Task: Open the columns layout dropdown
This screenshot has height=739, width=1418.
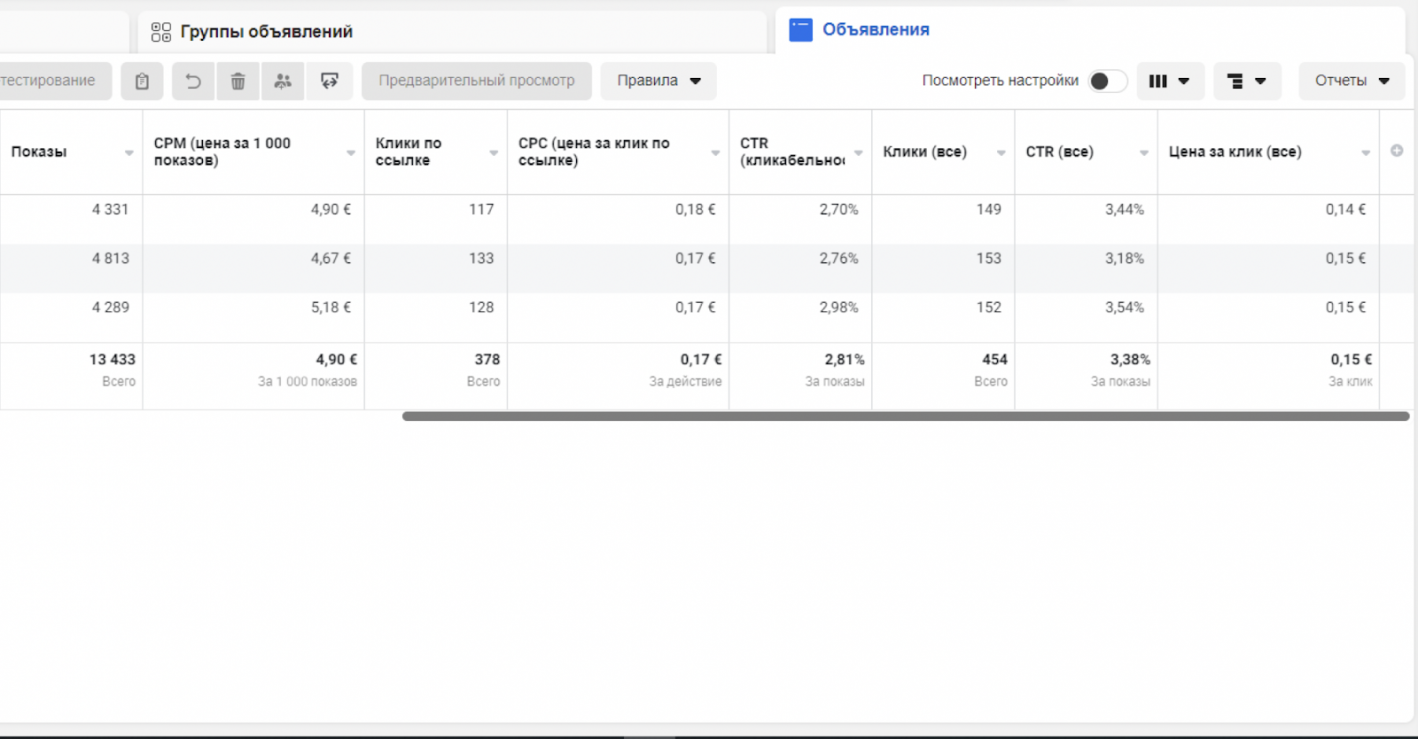Action: coord(1170,81)
